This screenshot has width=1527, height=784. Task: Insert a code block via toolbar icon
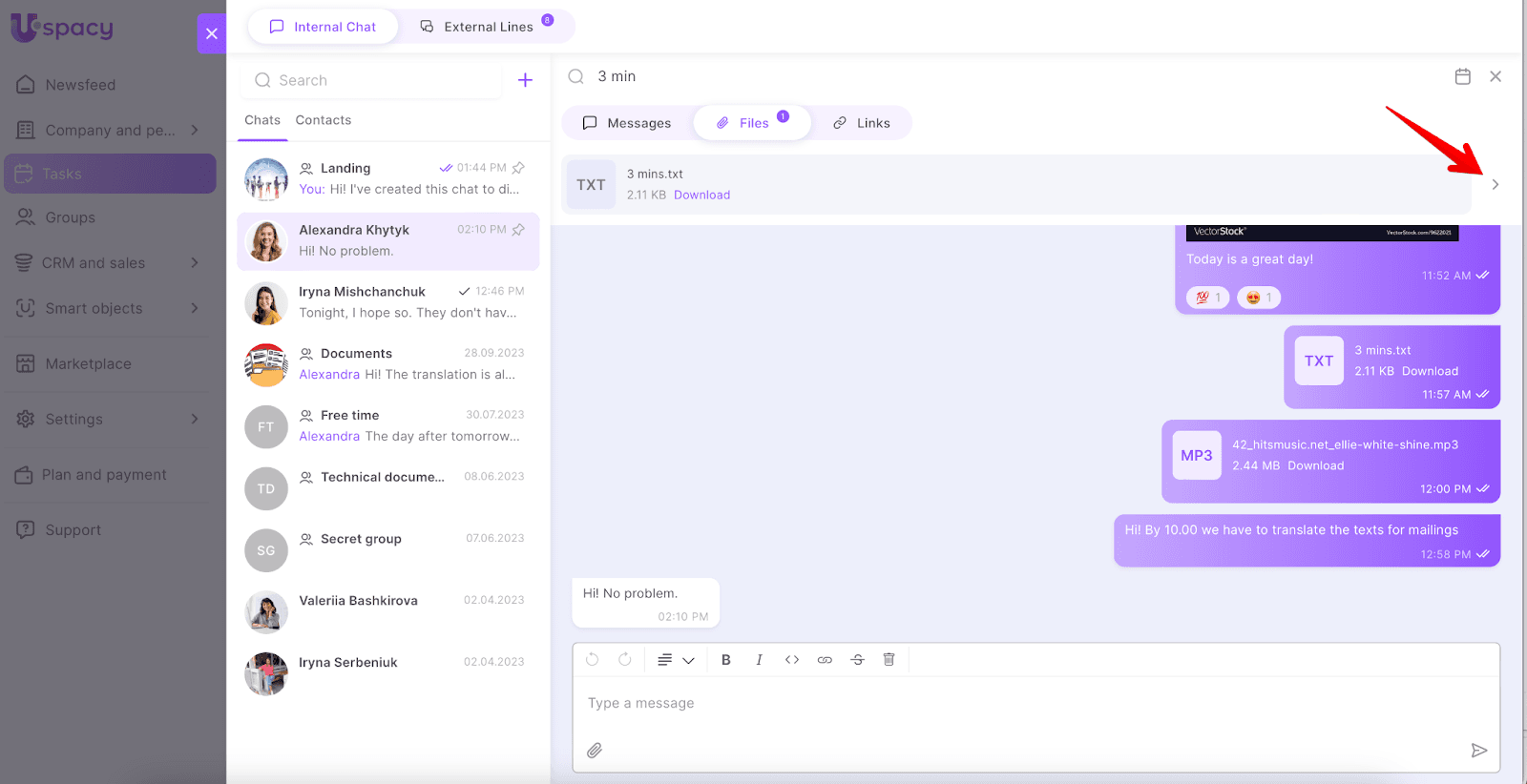(x=791, y=660)
